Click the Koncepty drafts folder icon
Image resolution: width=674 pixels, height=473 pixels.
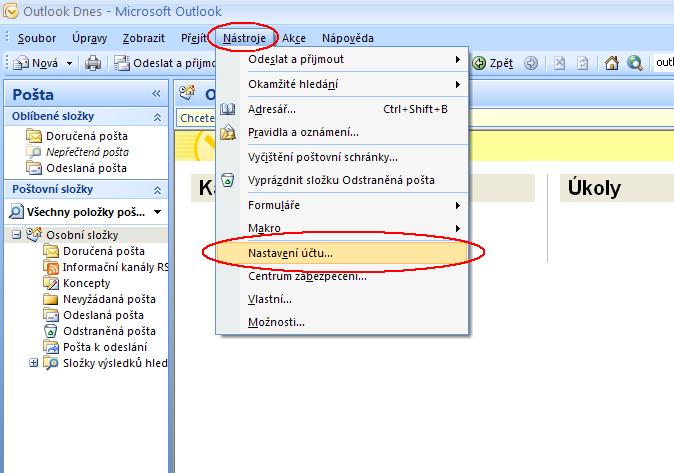[x=51, y=283]
